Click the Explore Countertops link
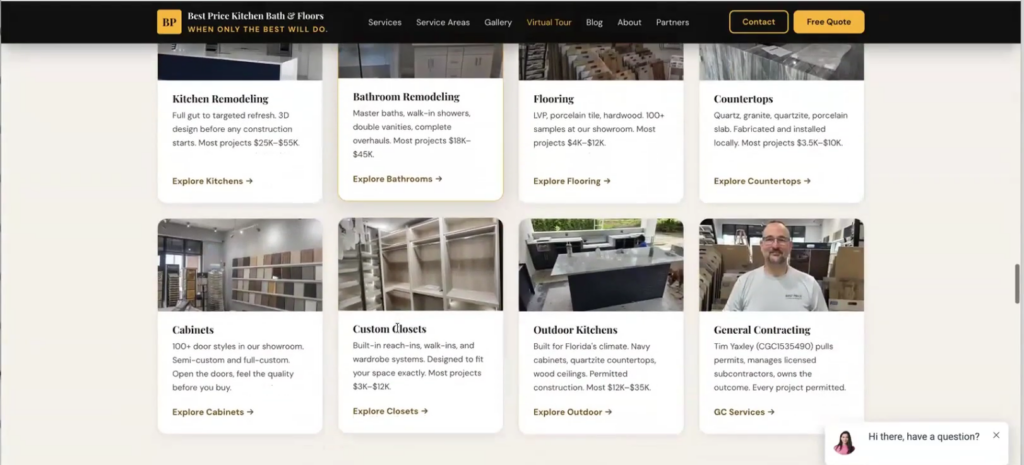This screenshot has height=465, width=1024. click(x=762, y=181)
